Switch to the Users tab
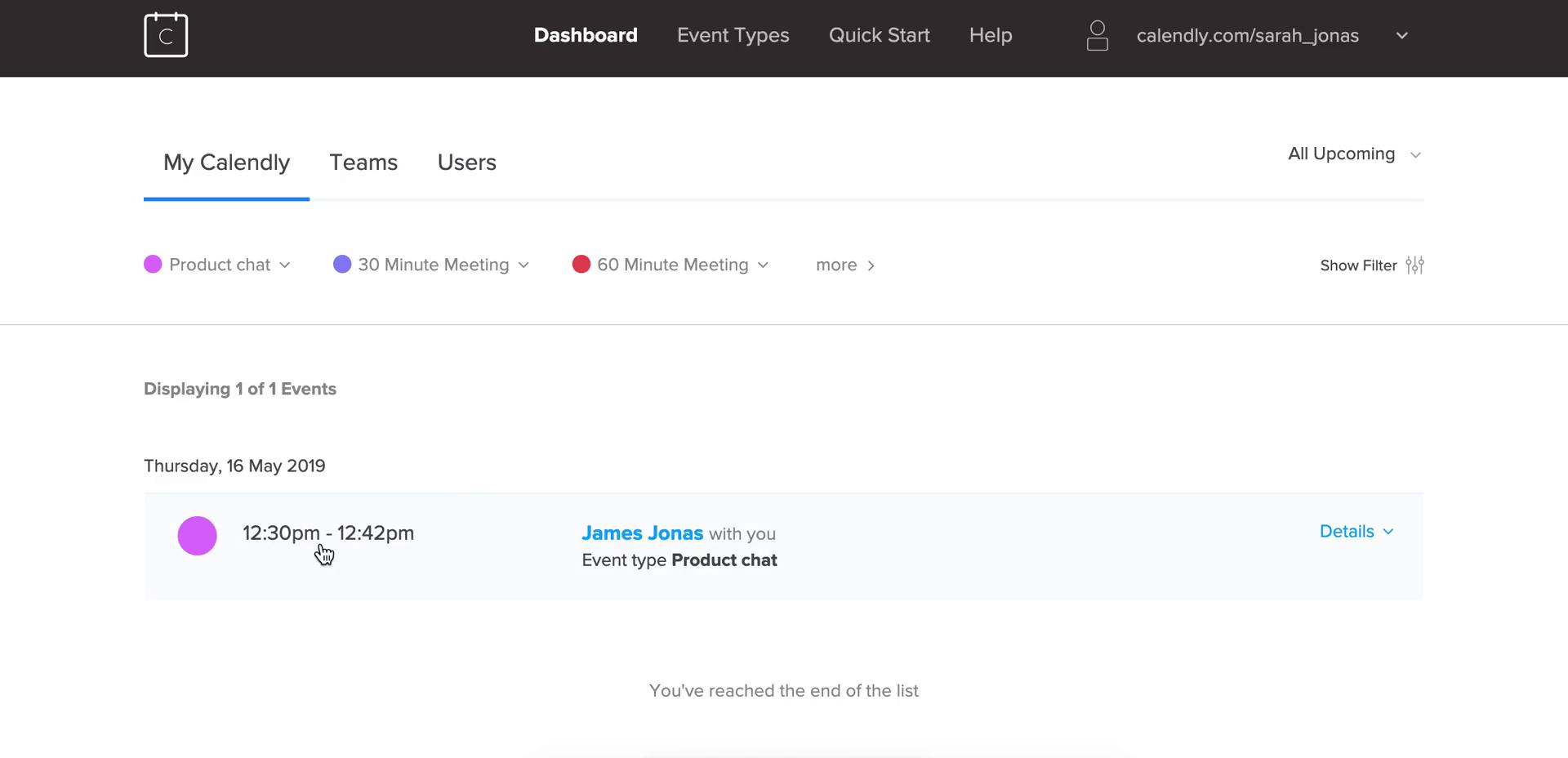The image size is (1568, 758). (x=466, y=163)
